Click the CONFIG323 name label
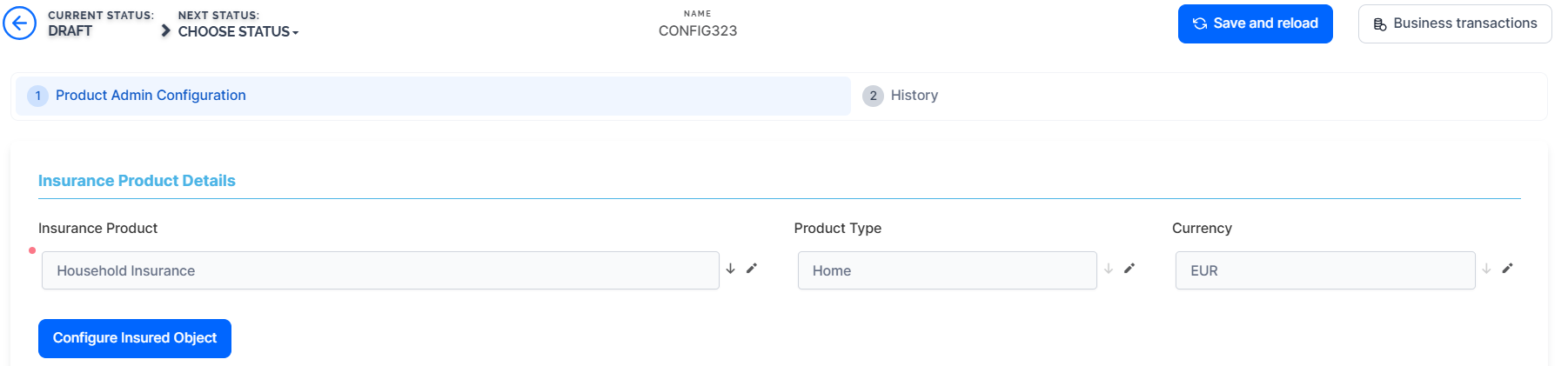The height and width of the screenshot is (366, 1568). [698, 30]
